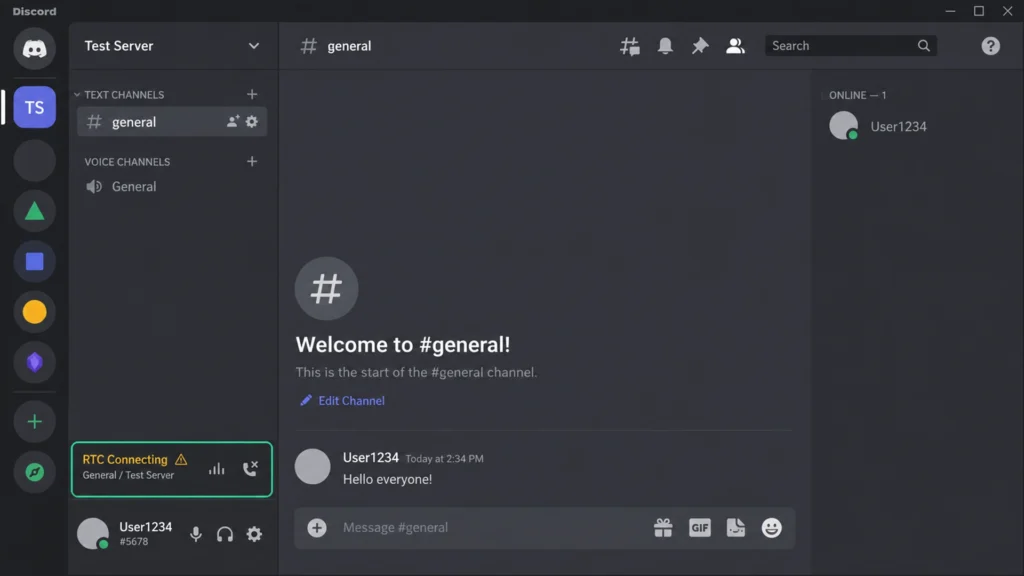Add a server with plus icon
The image size is (1024, 576).
[35, 422]
